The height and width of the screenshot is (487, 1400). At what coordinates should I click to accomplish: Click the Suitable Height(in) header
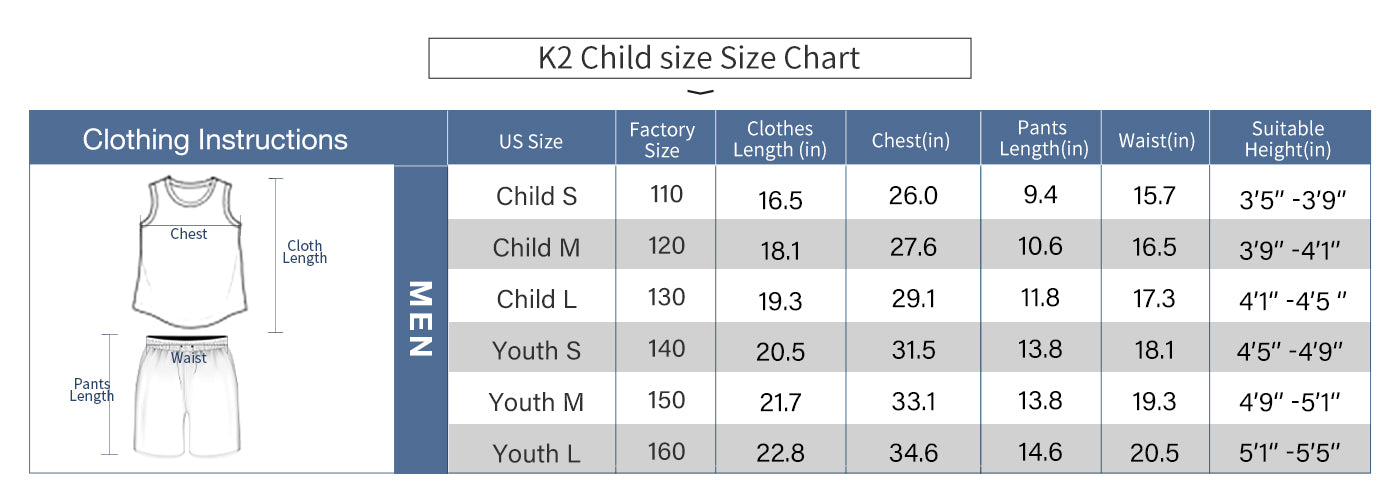(1288, 139)
